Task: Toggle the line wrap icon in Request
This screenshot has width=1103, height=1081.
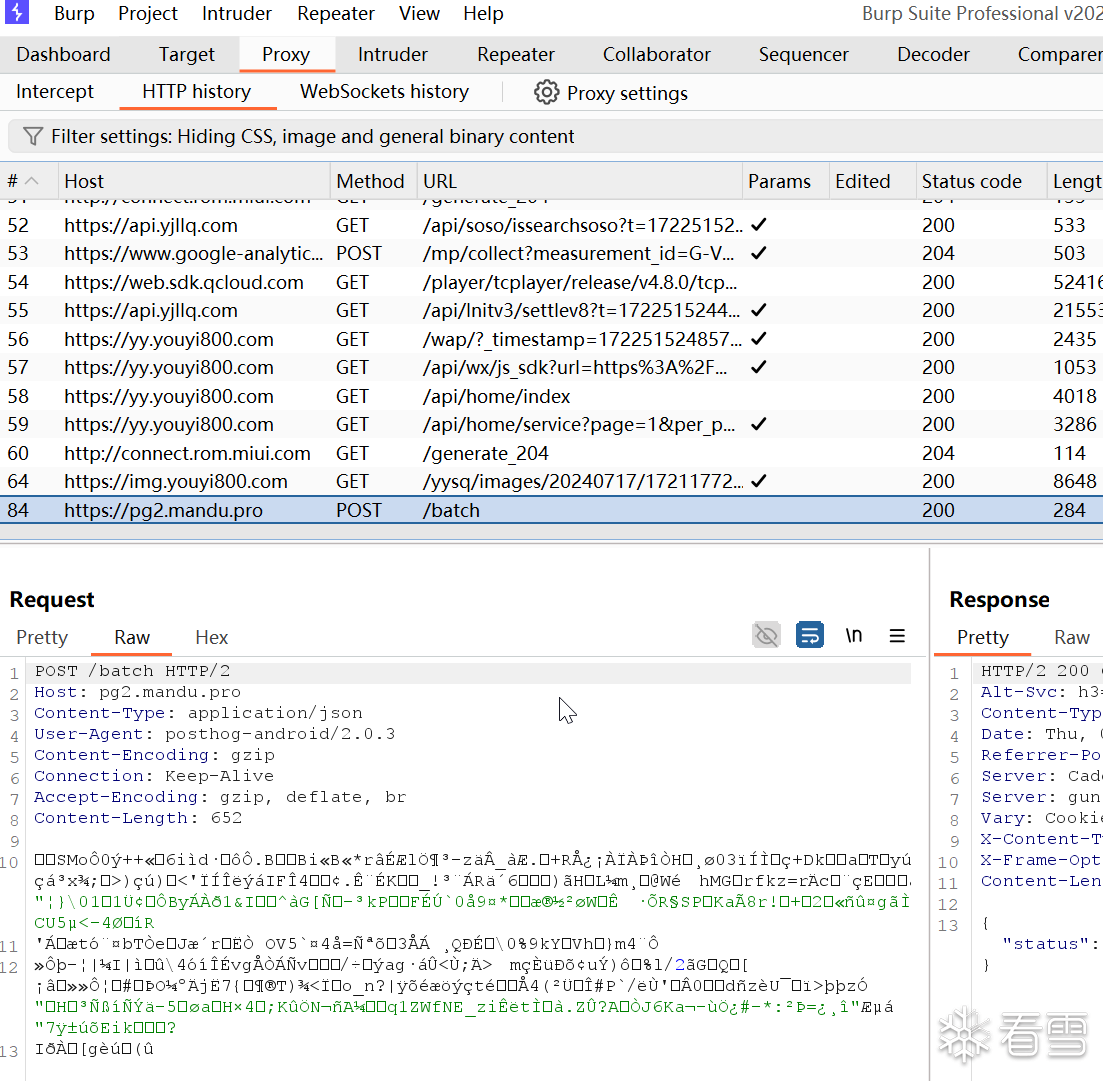Action: 810,636
